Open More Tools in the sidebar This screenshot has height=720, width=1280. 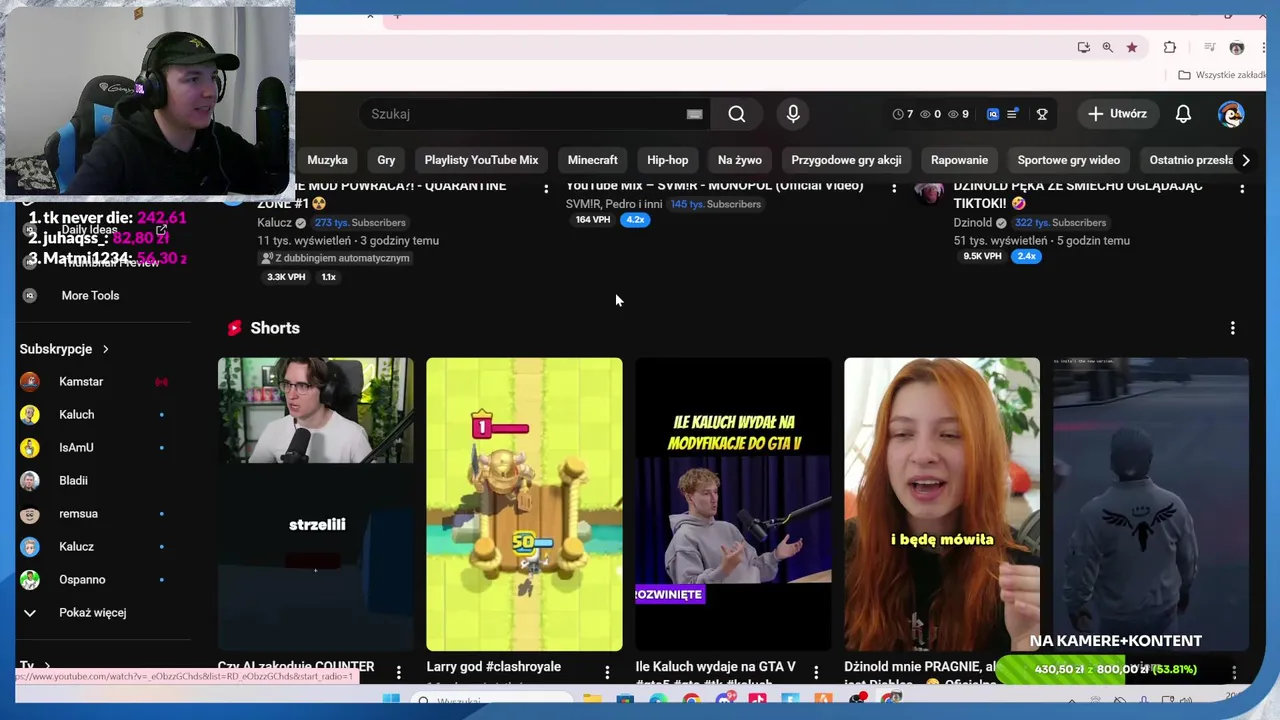(x=90, y=295)
